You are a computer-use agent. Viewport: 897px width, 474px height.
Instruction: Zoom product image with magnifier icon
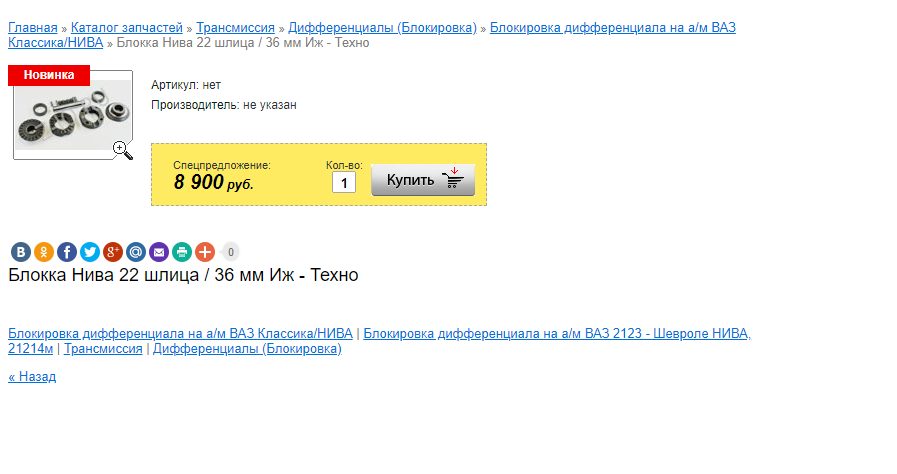(x=122, y=150)
